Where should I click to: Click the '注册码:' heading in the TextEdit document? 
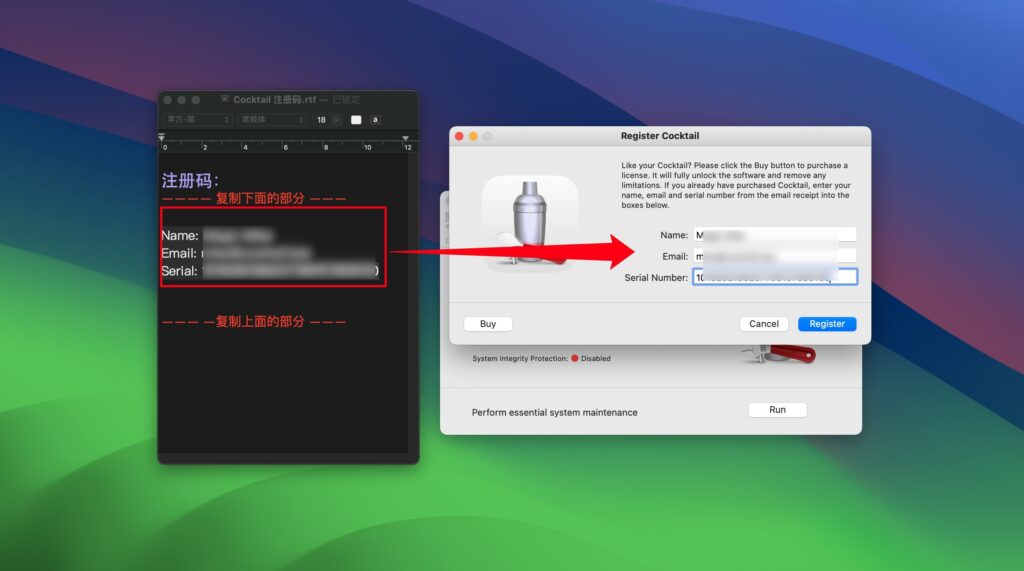190,180
